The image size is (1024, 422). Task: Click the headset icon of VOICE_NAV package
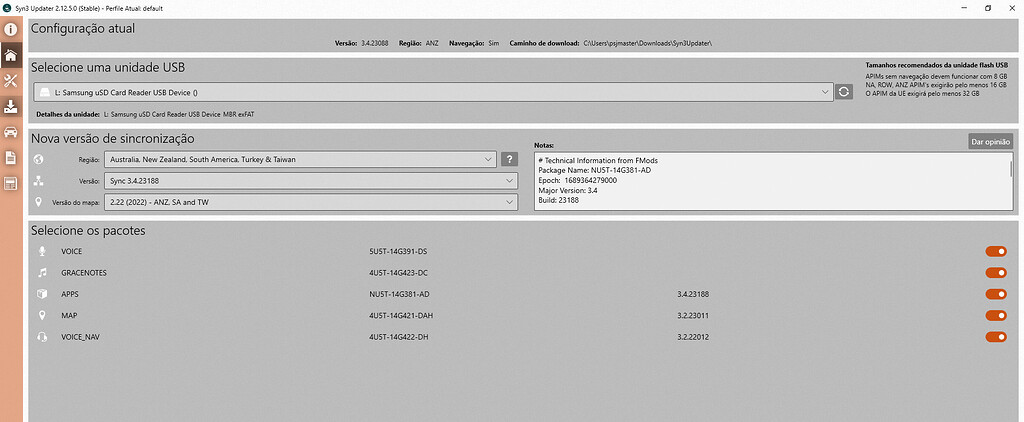tap(42, 337)
